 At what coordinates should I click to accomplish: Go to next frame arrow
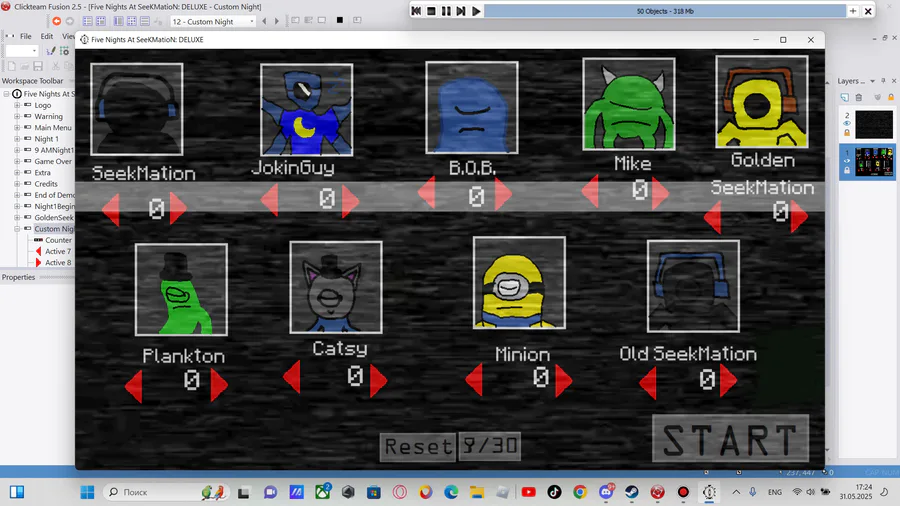point(277,21)
